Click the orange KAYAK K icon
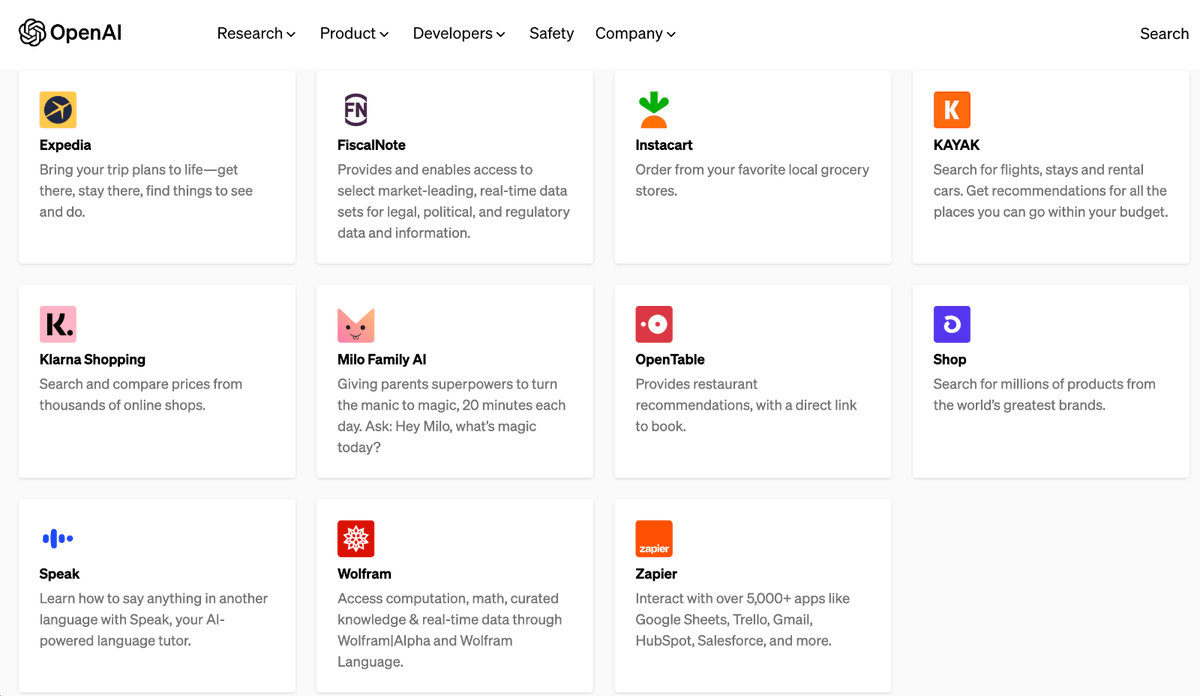1200x696 pixels. point(952,110)
